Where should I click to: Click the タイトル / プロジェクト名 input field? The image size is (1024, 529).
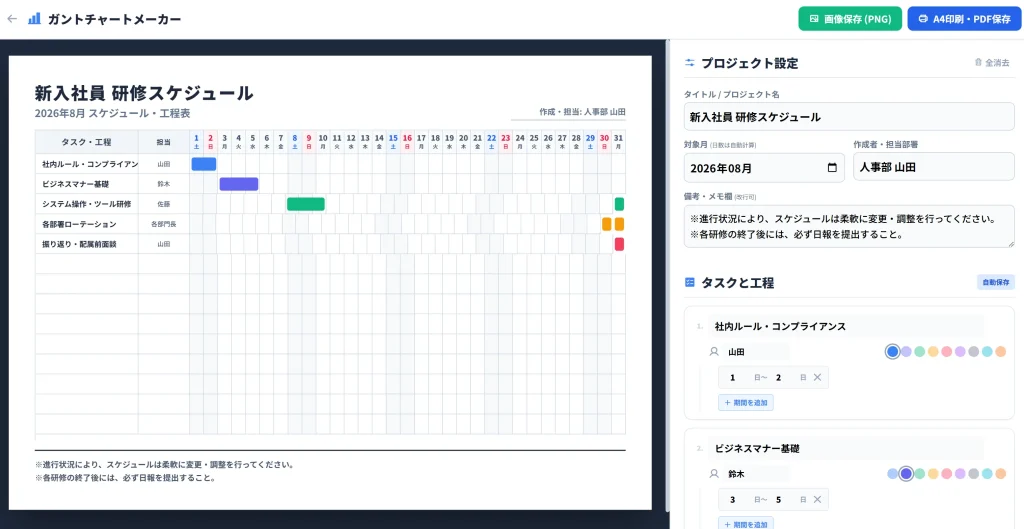(x=849, y=118)
